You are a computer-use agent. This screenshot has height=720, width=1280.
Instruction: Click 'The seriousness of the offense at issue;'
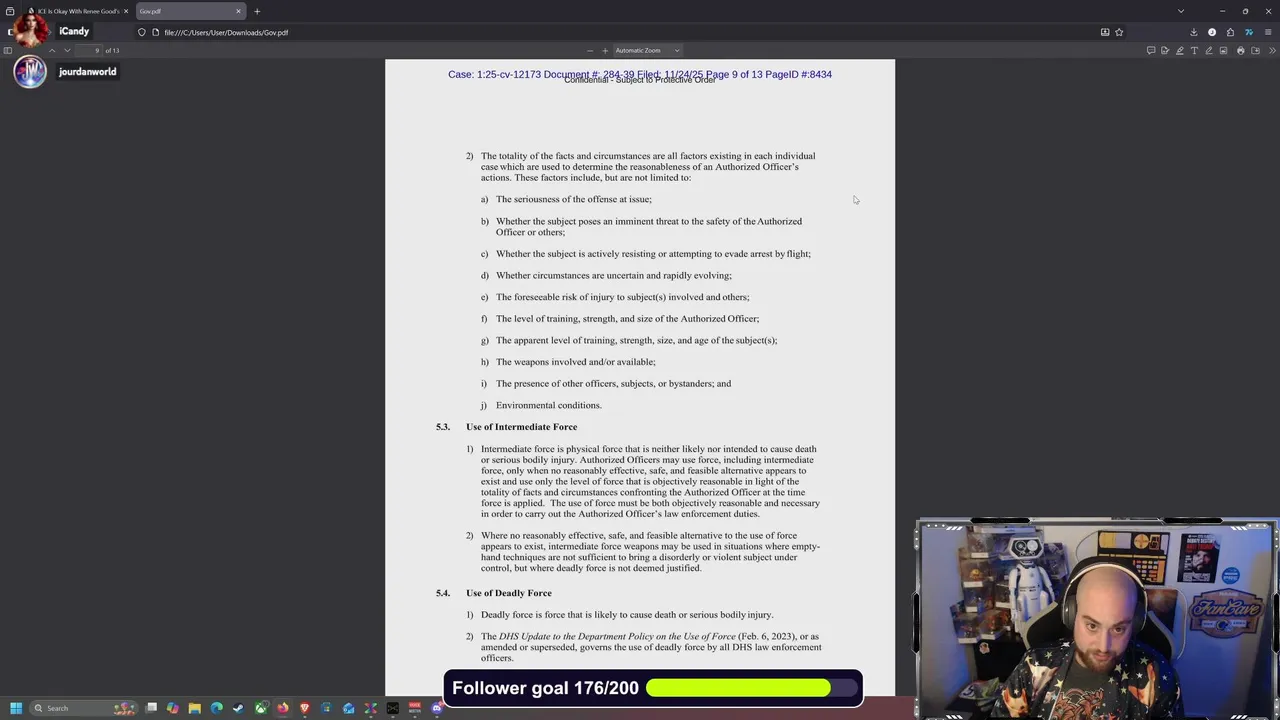pyautogui.click(x=574, y=199)
